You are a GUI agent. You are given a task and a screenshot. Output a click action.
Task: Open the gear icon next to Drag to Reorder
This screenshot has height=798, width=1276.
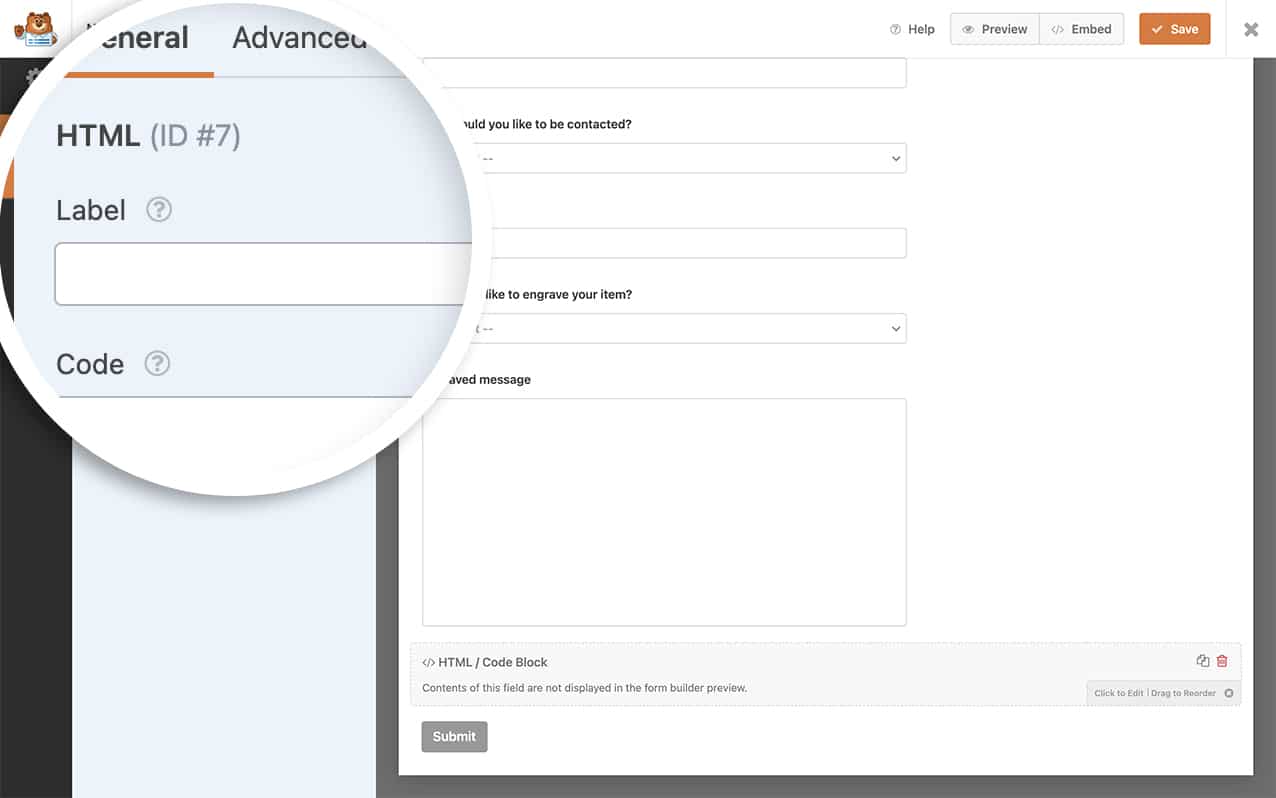click(x=1230, y=693)
